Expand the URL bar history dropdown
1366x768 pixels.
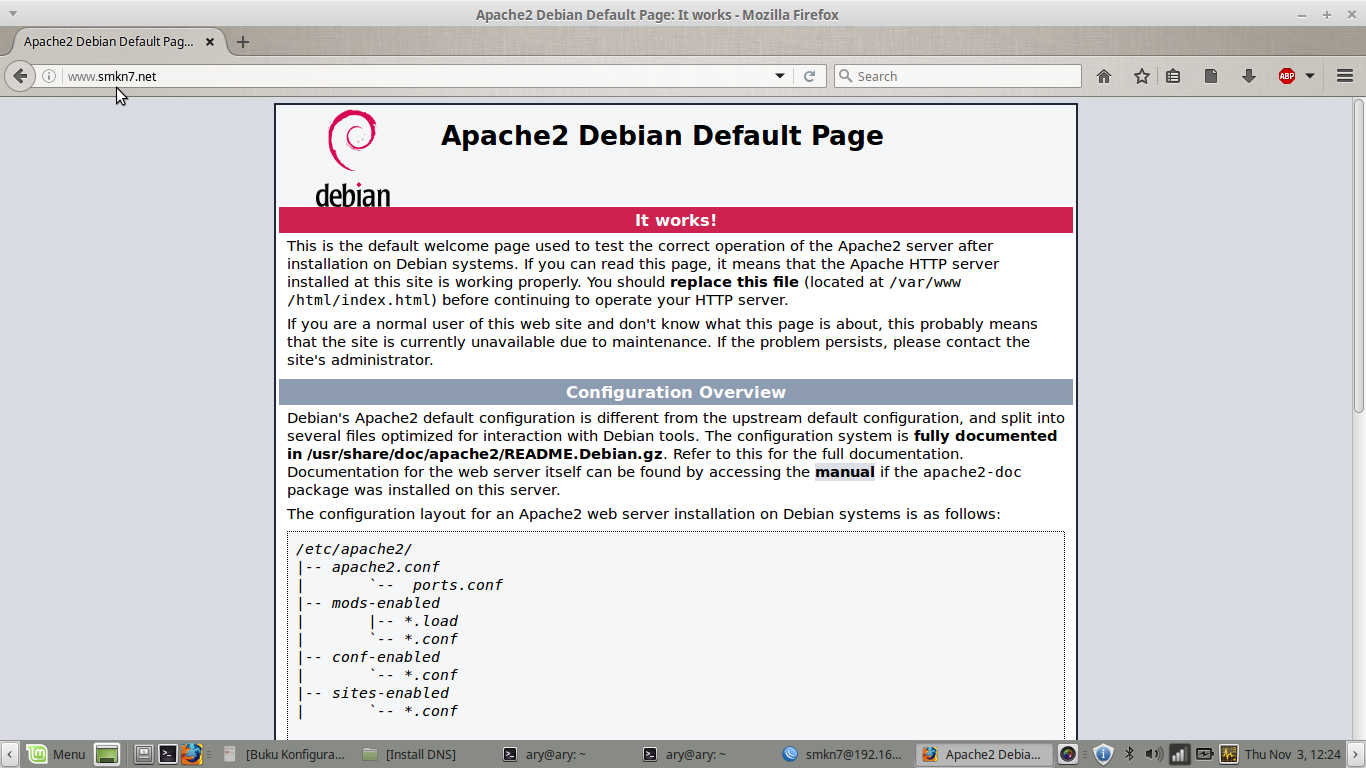pyautogui.click(x=780, y=76)
